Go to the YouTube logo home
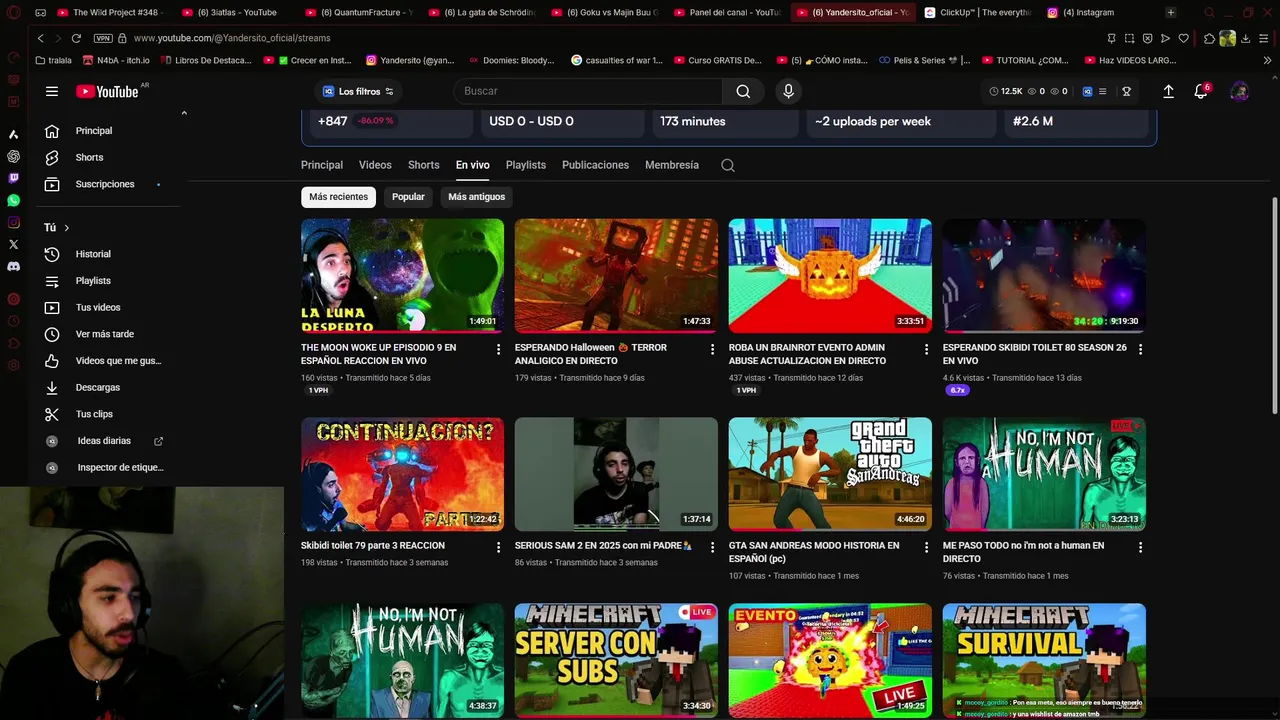This screenshot has height=720, width=1280. pos(107,91)
